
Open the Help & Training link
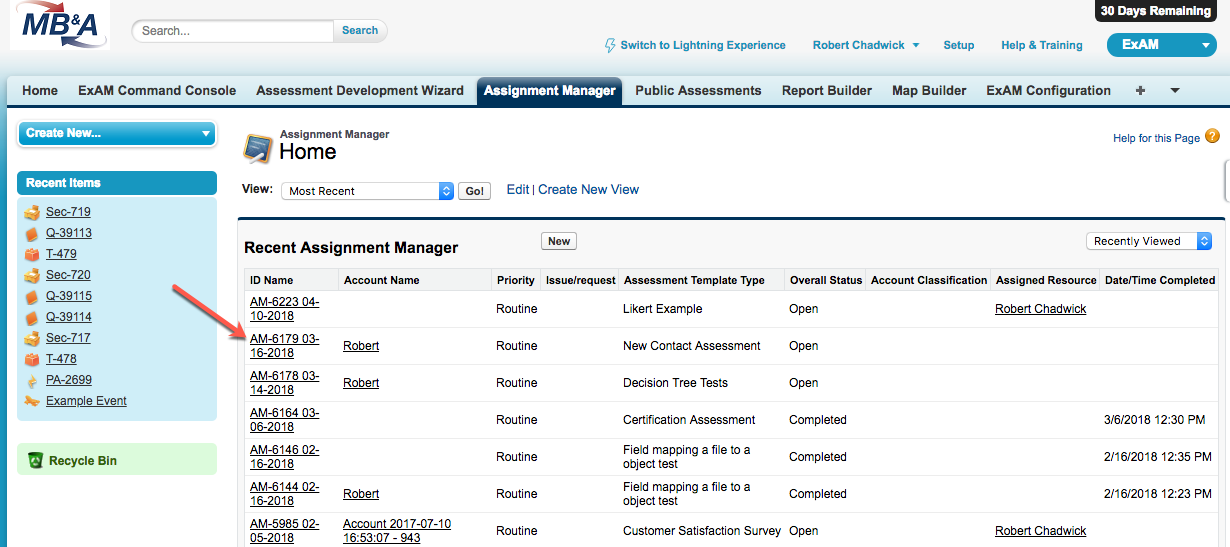coord(1042,45)
